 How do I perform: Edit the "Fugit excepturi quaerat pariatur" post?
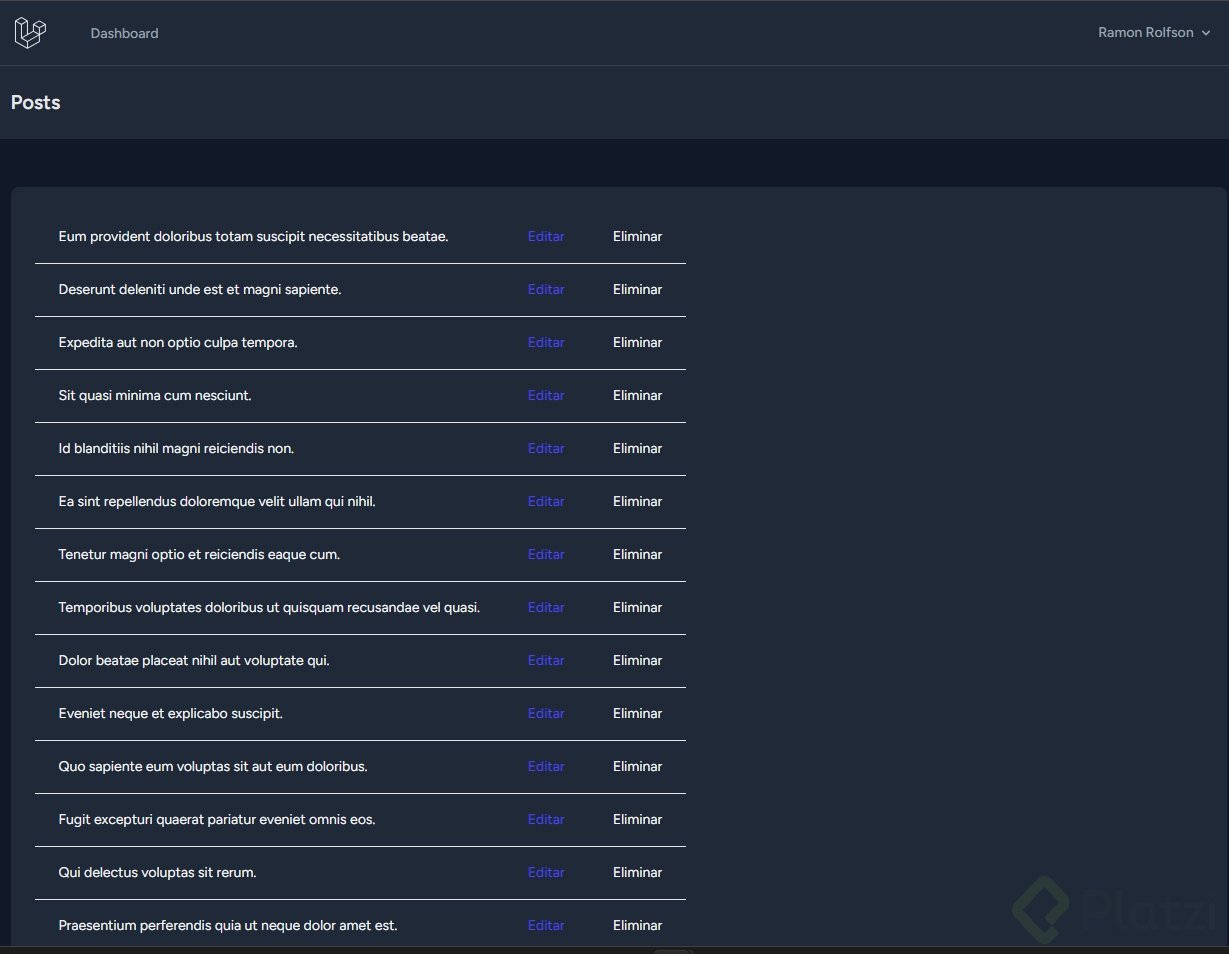click(x=546, y=820)
